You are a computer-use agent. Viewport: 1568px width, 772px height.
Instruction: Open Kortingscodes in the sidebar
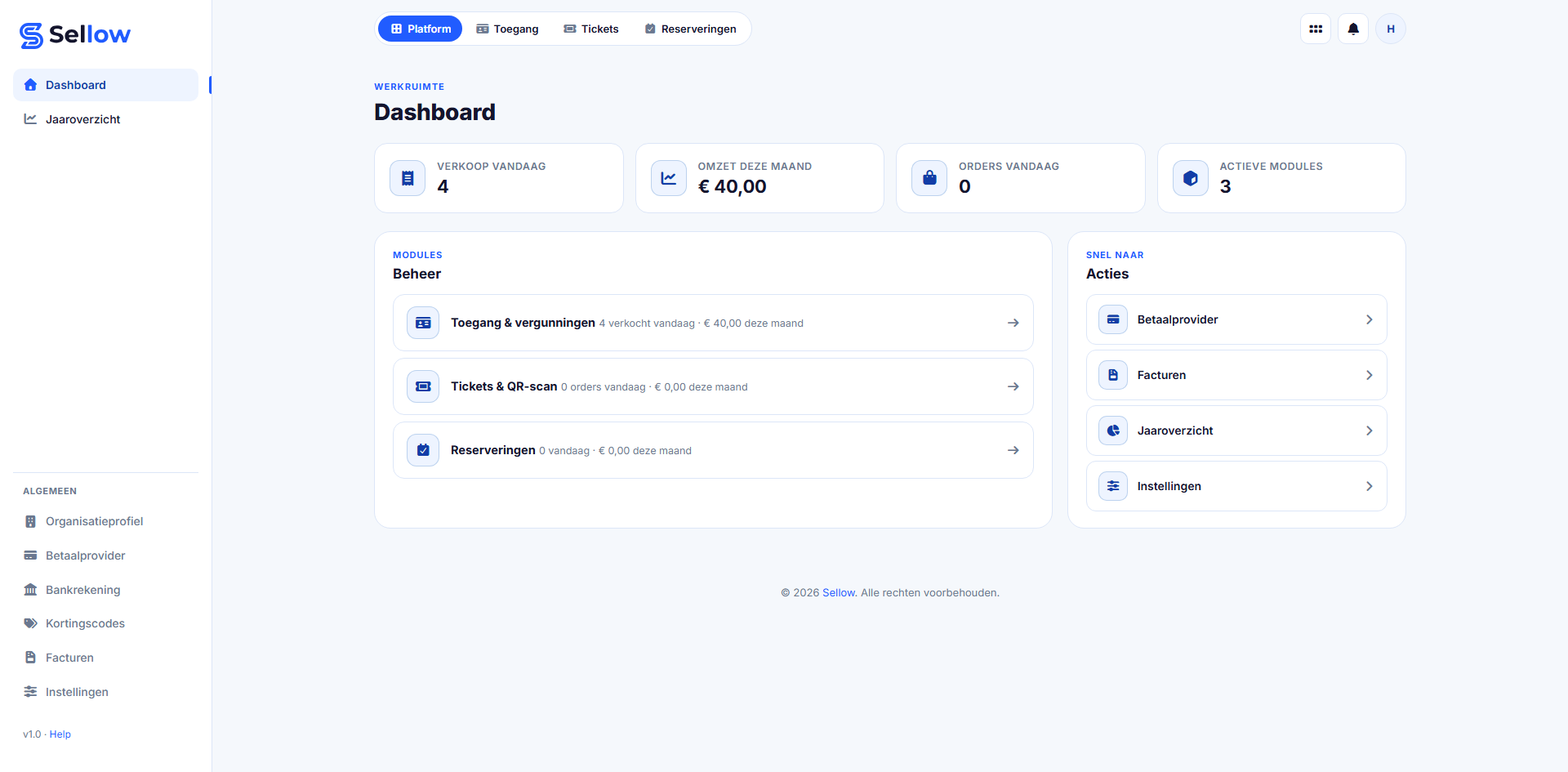[105, 623]
